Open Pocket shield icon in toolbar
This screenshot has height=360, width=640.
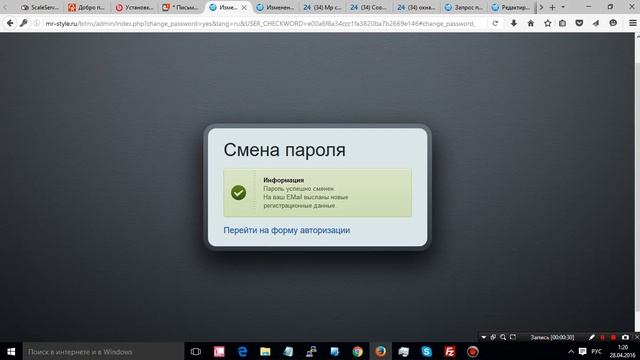(x=579, y=23)
